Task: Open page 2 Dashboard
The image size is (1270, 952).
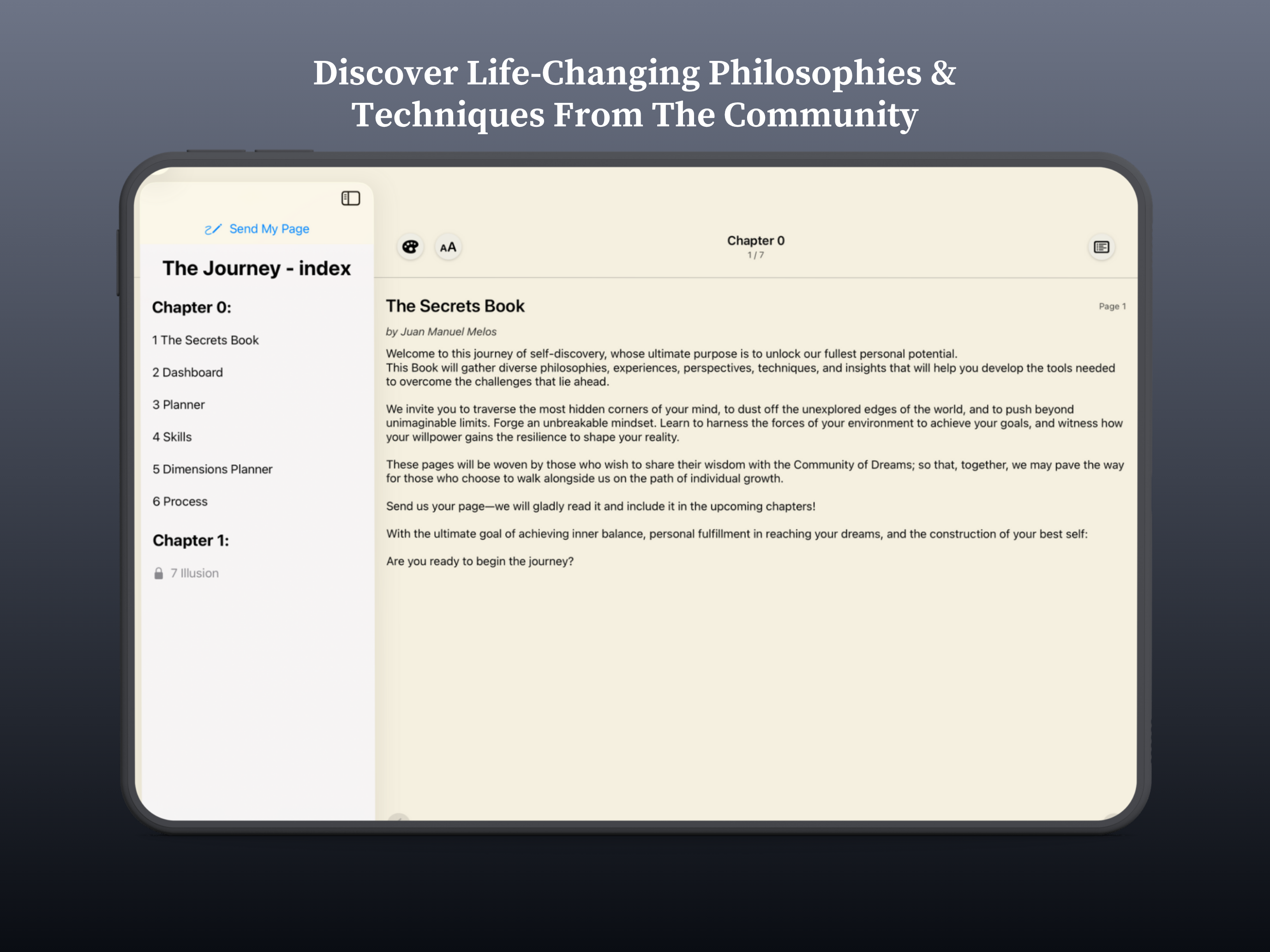Action: click(x=188, y=372)
